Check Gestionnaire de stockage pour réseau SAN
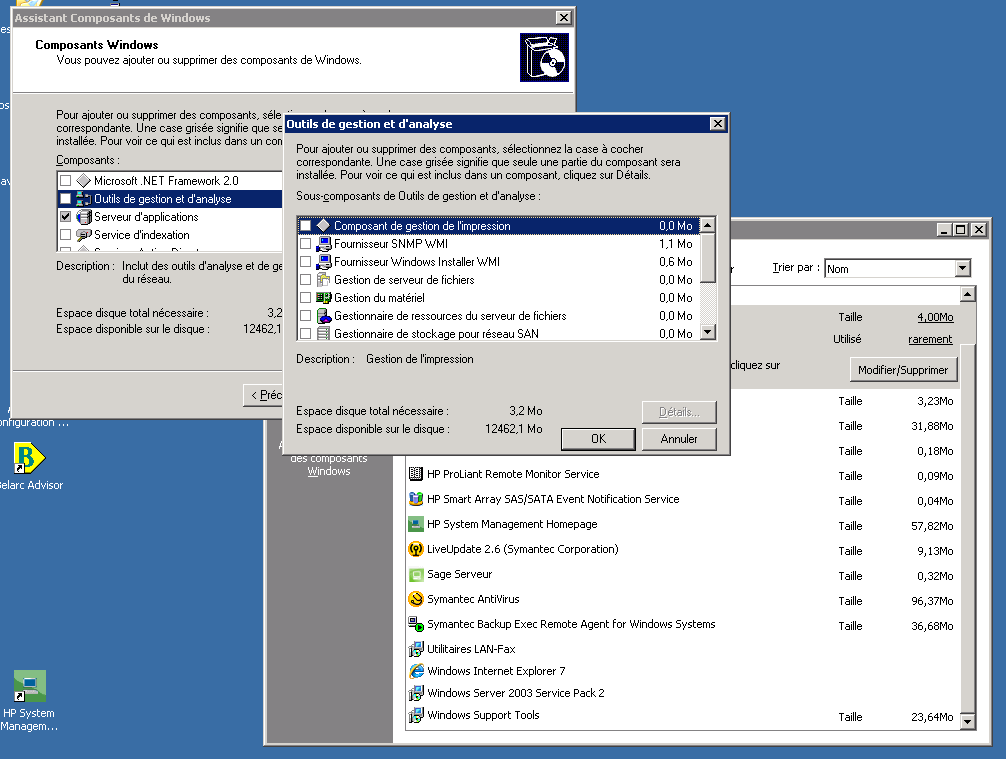 [x=306, y=334]
